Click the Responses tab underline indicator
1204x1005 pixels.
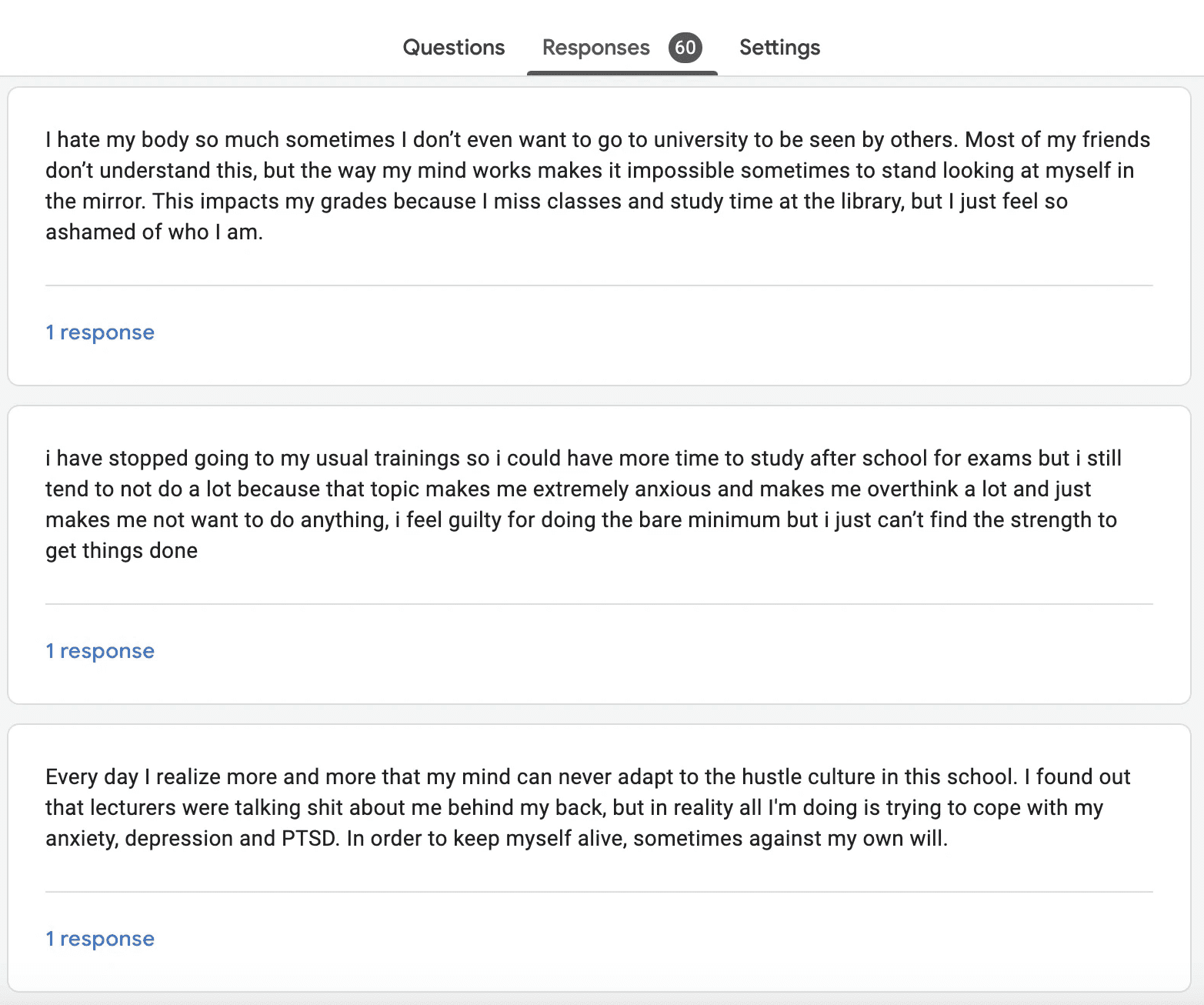[622, 73]
